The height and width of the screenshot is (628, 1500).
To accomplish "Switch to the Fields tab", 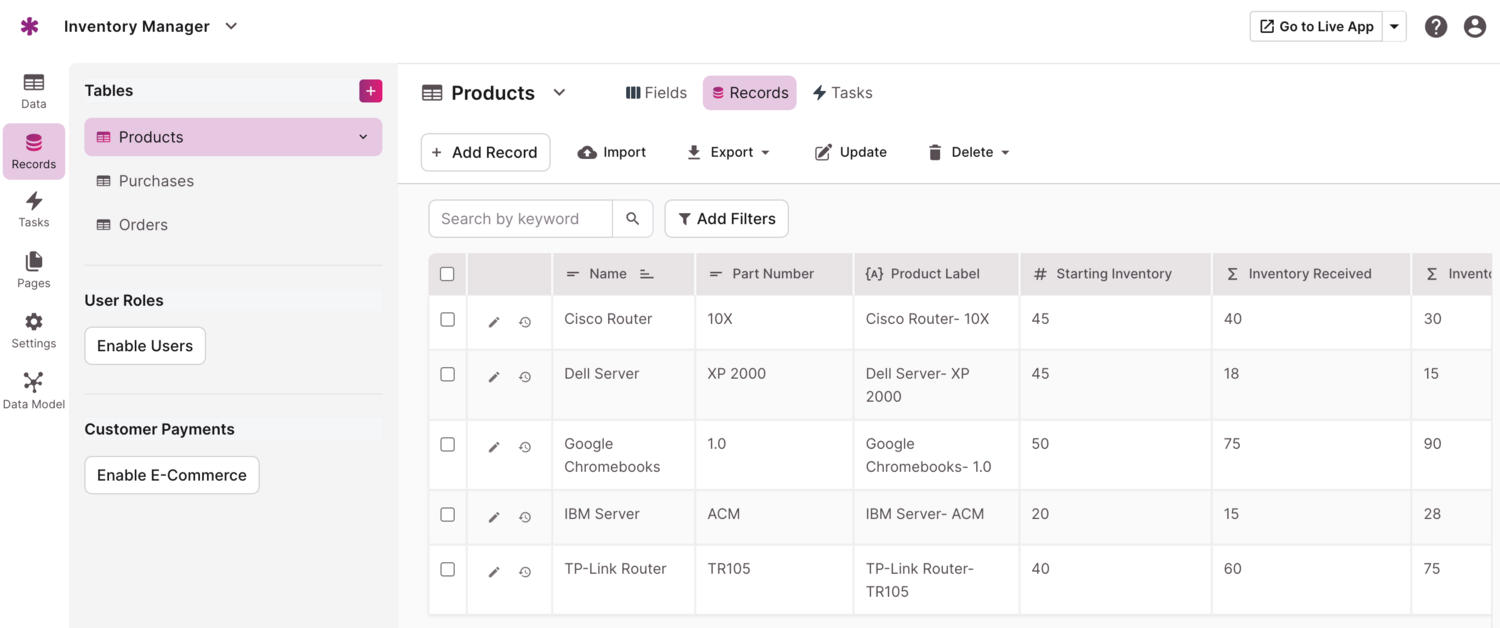I will pos(656,93).
